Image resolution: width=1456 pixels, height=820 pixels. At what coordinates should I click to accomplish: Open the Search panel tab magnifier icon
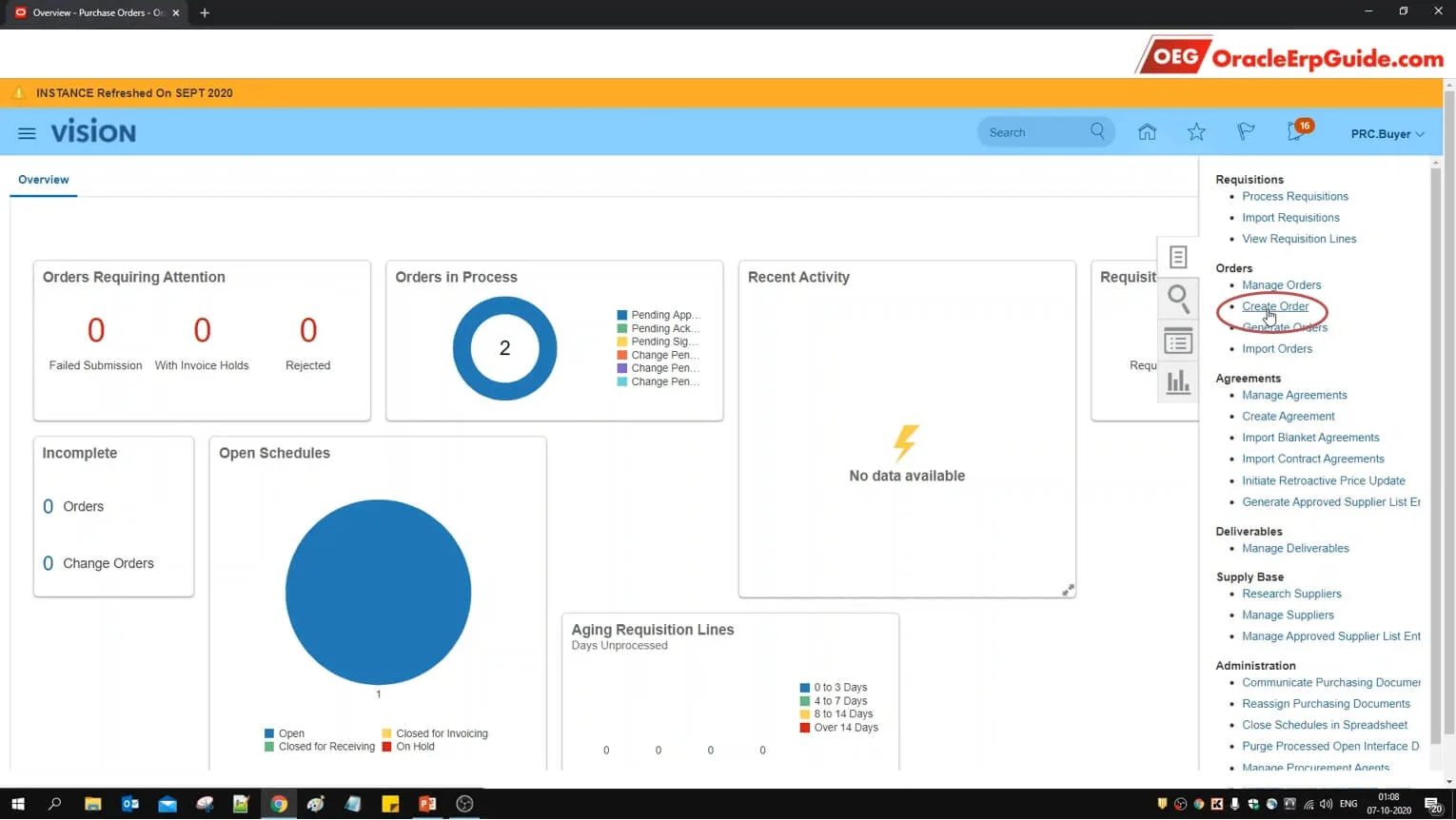point(1178,299)
